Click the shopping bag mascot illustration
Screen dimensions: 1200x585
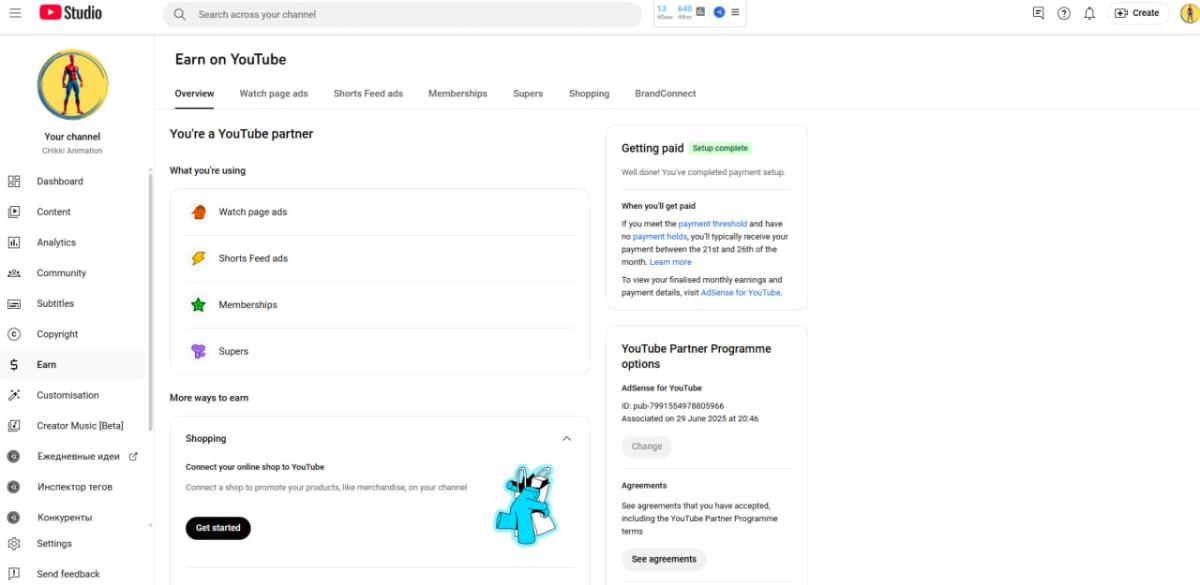coord(526,504)
